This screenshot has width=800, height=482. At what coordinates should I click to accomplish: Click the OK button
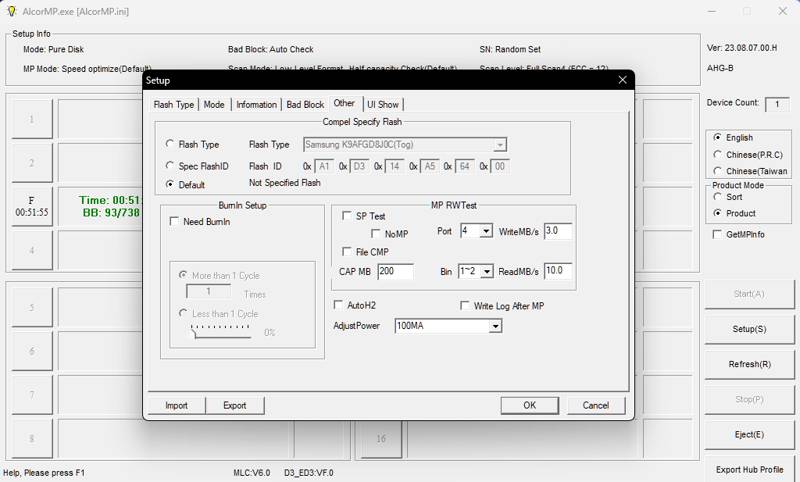pos(529,405)
